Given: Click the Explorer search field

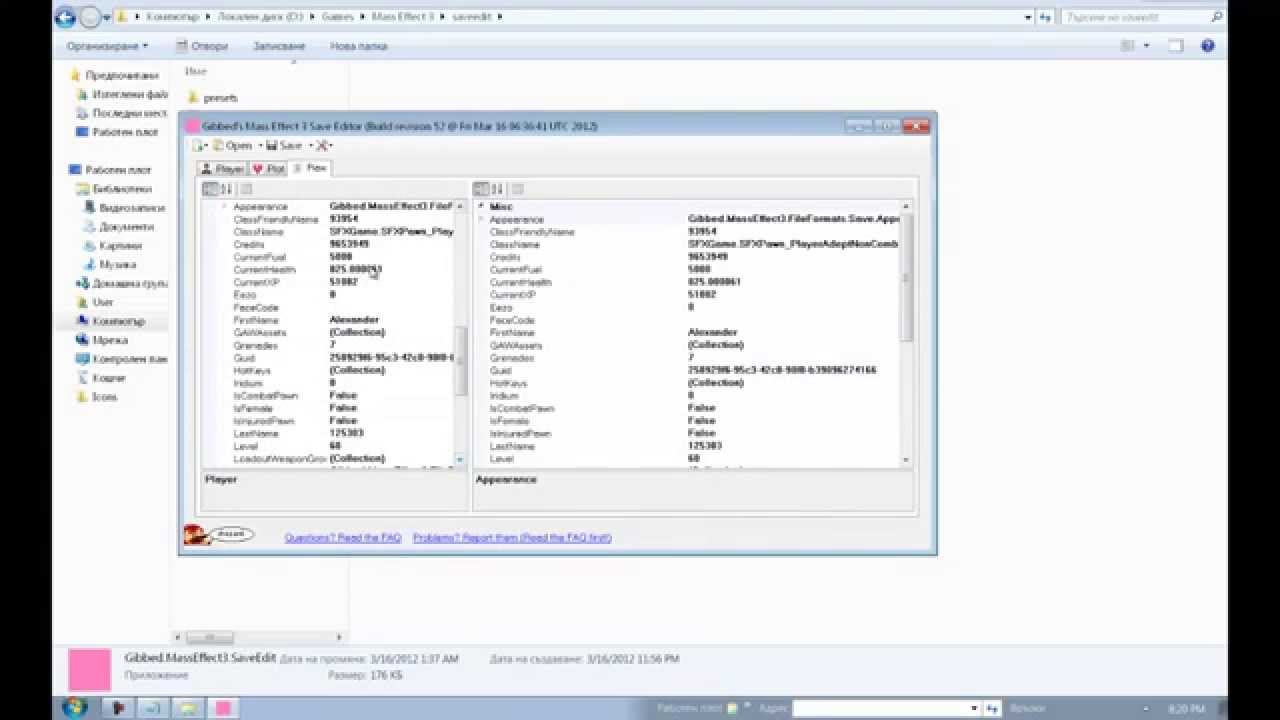Looking at the screenshot, I should 1141,17.
